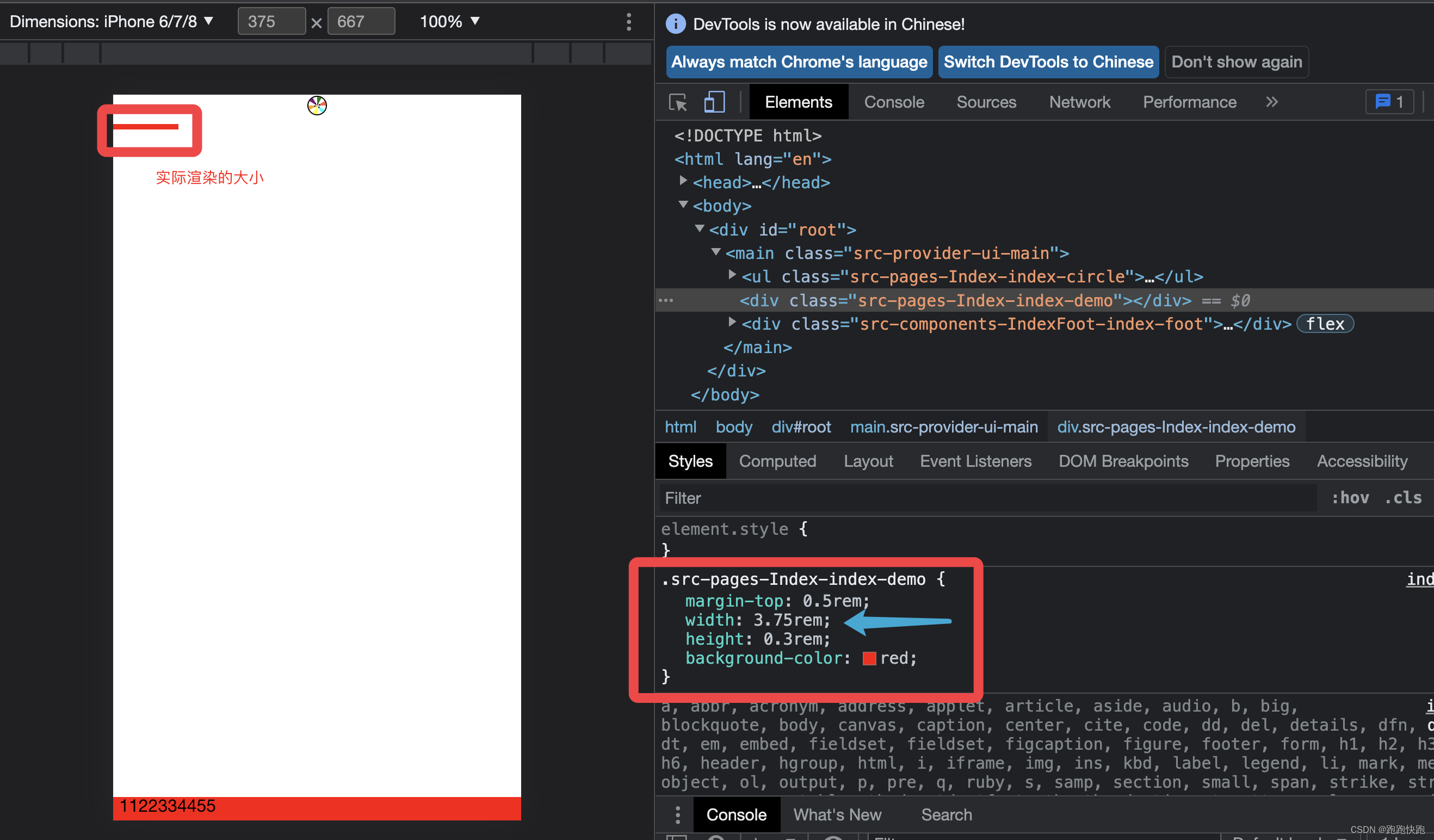The image size is (1434, 840).
Task: Open the issues message icon showing 1
Action: pyautogui.click(x=1389, y=102)
